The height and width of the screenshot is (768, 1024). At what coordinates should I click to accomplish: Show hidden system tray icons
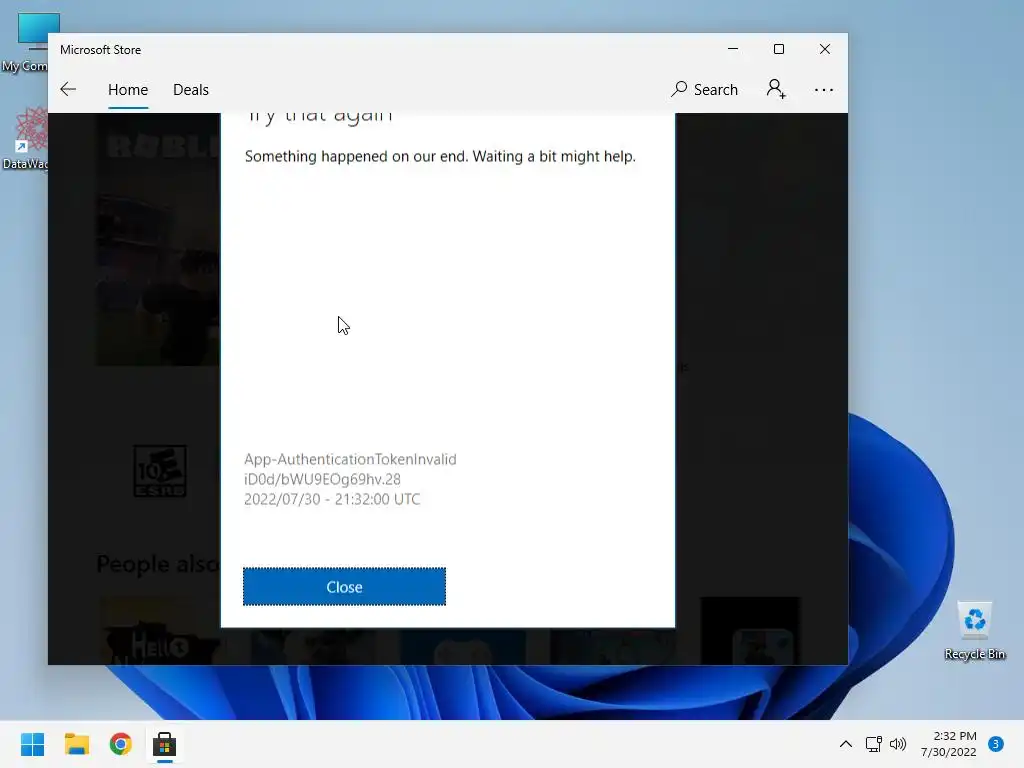pyautogui.click(x=845, y=744)
